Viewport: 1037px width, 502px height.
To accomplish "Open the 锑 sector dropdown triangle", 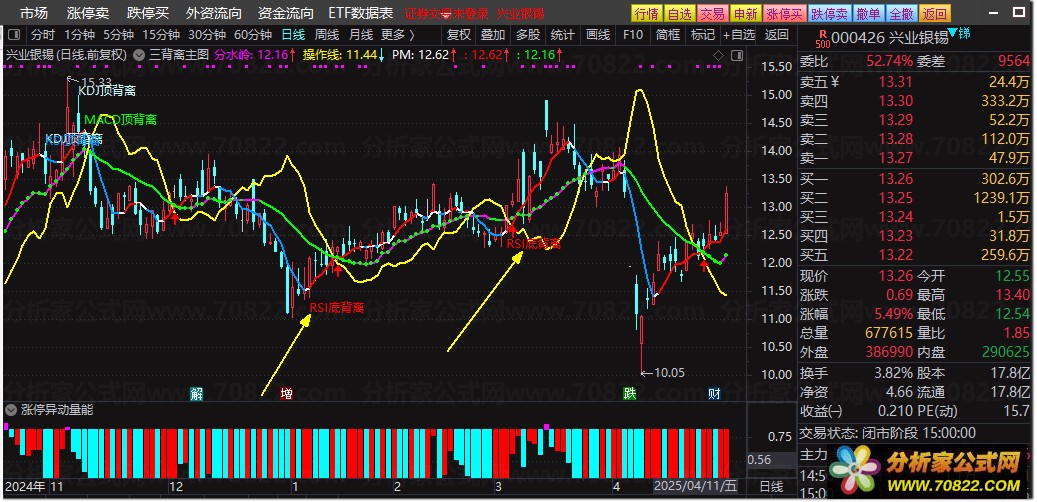I will (x=952, y=32).
